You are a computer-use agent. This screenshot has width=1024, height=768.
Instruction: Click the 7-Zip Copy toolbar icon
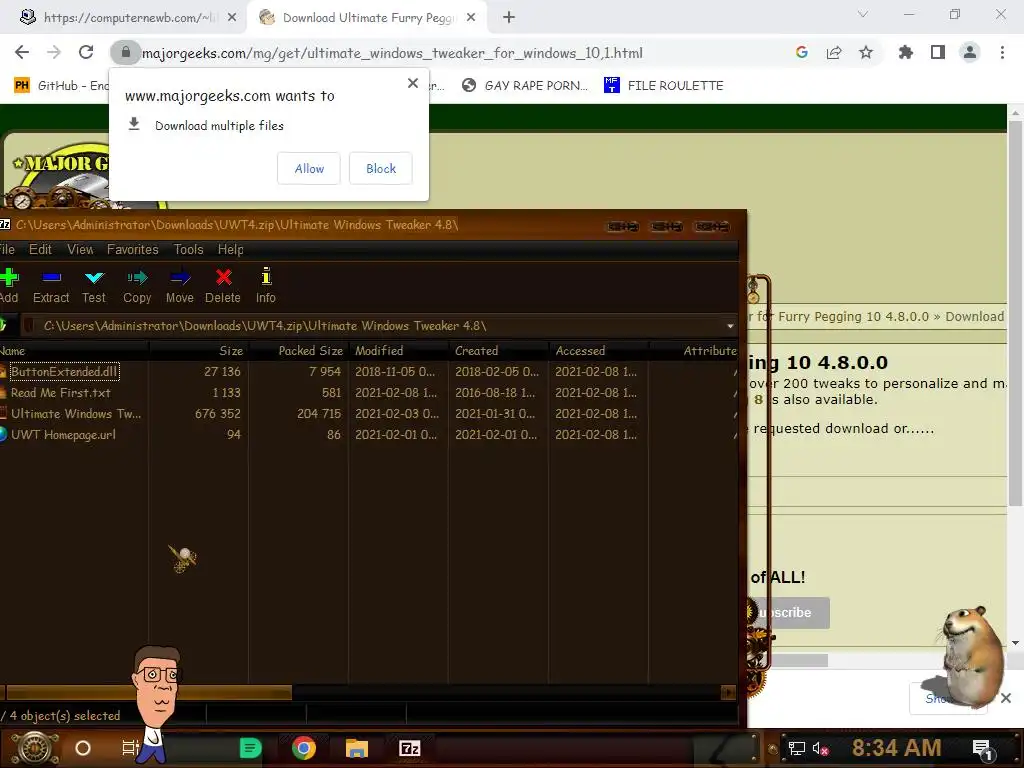(137, 278)
